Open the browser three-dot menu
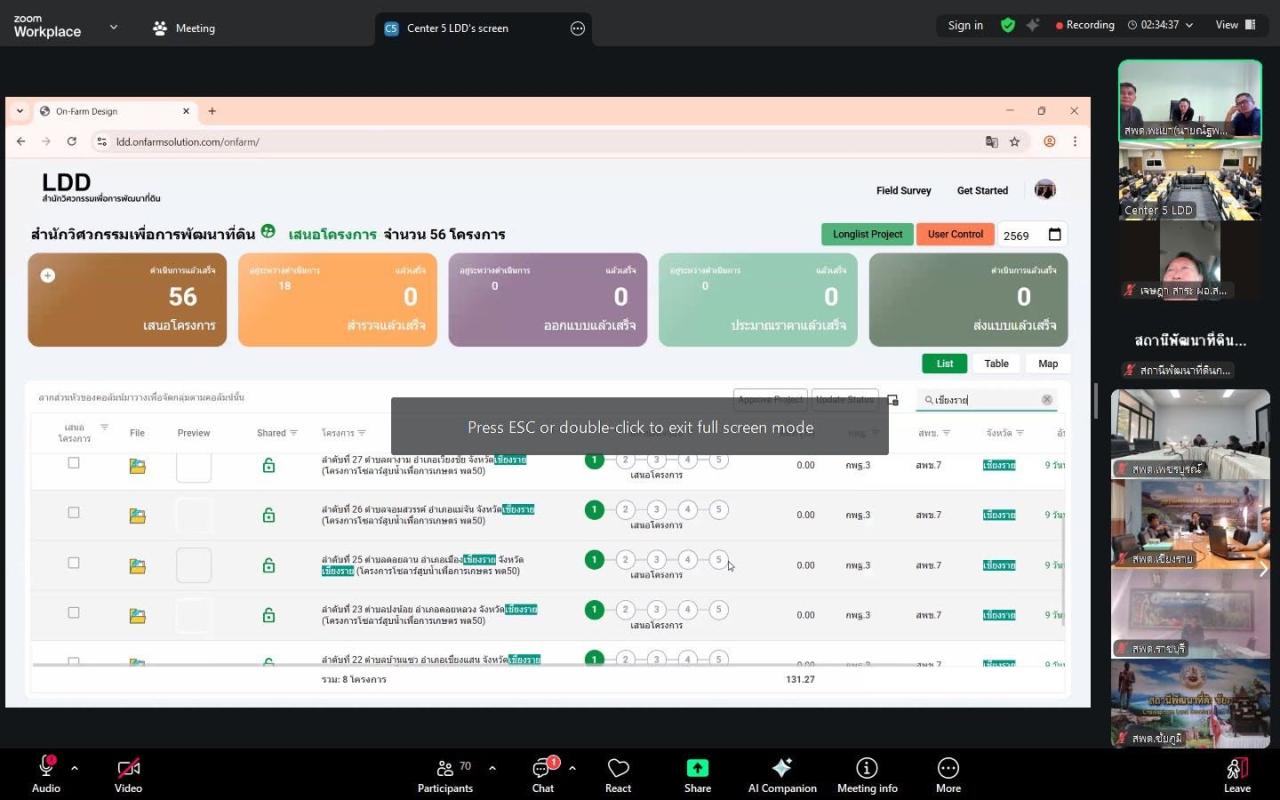 1075,142
